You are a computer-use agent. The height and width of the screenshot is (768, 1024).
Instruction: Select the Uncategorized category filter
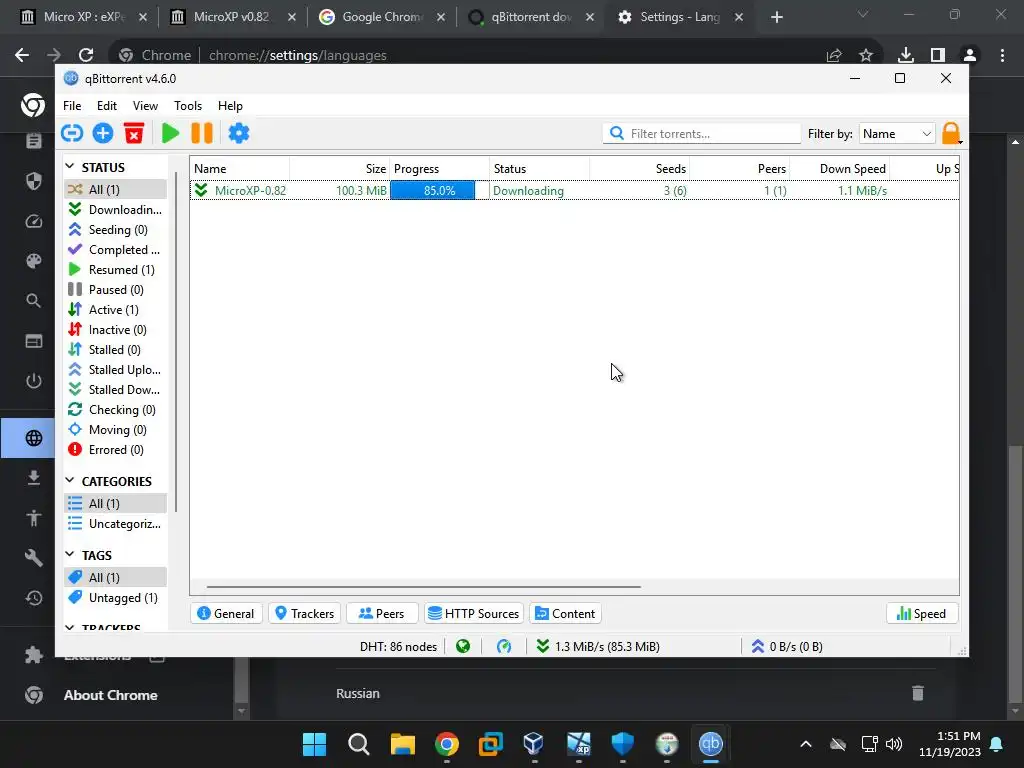(x=116, y=524)
